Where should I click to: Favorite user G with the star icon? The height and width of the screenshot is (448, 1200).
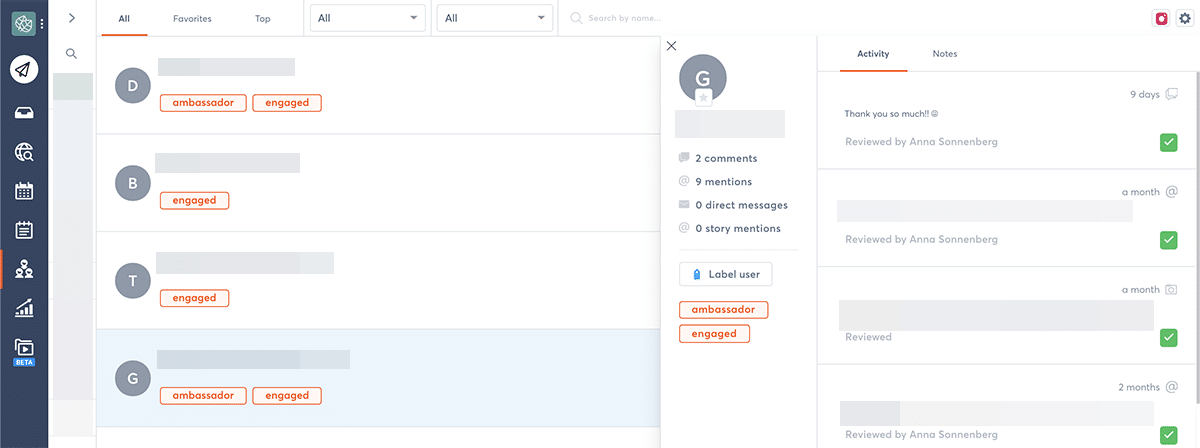click(704, 97)
